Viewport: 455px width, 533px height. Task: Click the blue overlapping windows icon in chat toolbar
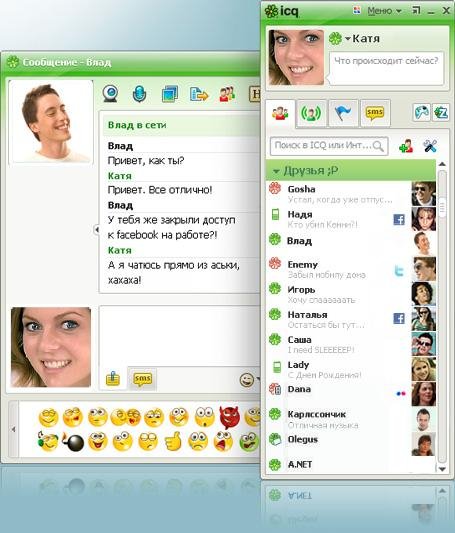[170, 94]
